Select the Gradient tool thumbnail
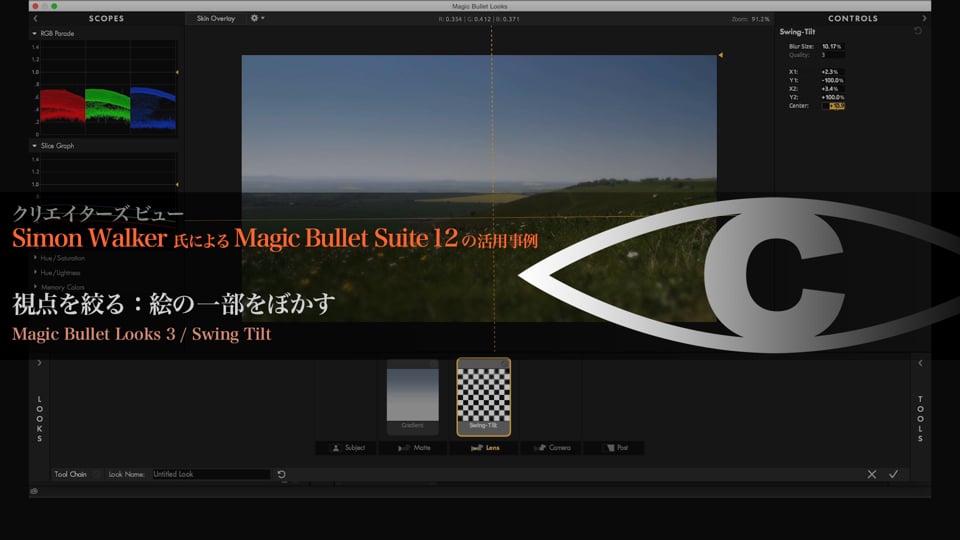Image resolution: width=960 pixels, height=540 pixels. click(x=413, y=396)
